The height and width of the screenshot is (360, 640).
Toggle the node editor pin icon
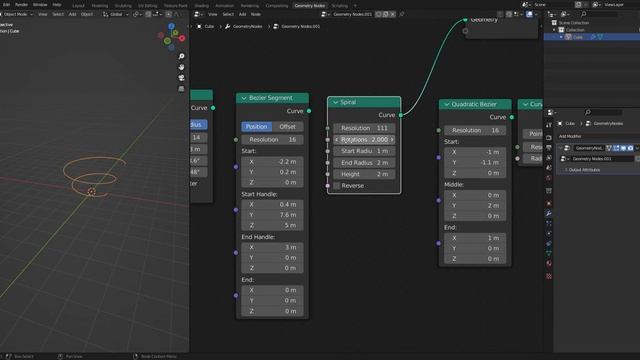point(402,14)
